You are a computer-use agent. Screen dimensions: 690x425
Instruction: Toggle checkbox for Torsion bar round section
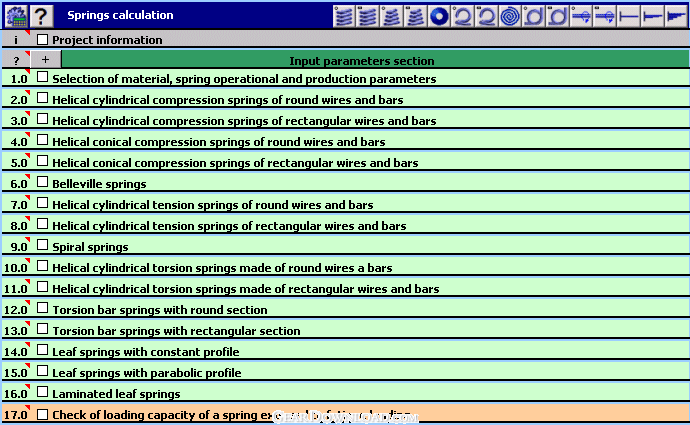[x=42, y=308]
